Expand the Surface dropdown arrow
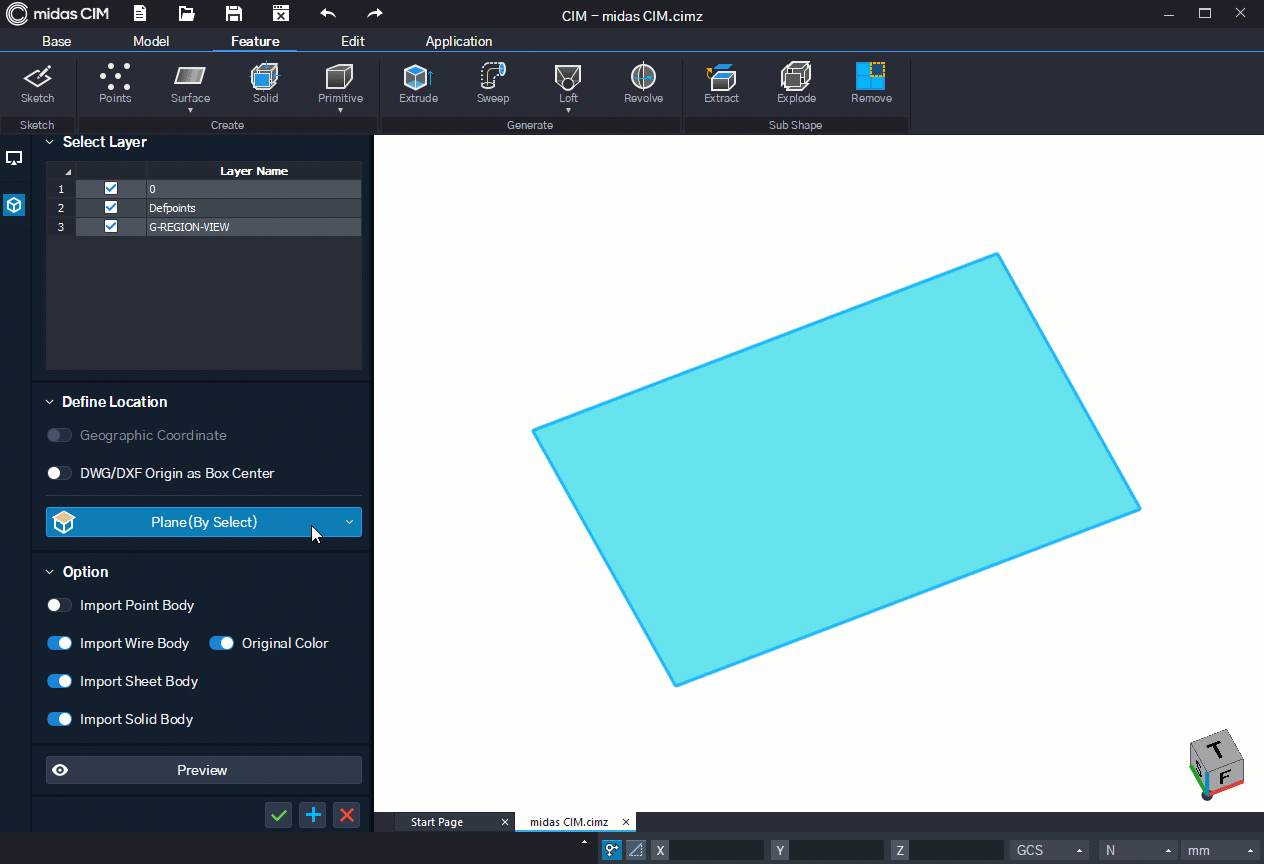Viewport: 1264px width, 864px height. (190, 110)
